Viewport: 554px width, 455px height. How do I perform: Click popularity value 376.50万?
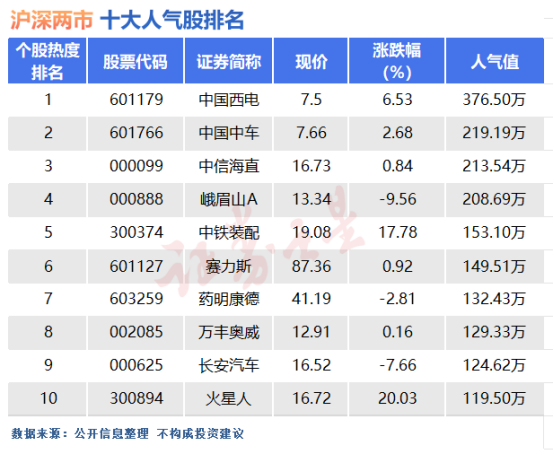pyautogui.click(x=494, y=100)
